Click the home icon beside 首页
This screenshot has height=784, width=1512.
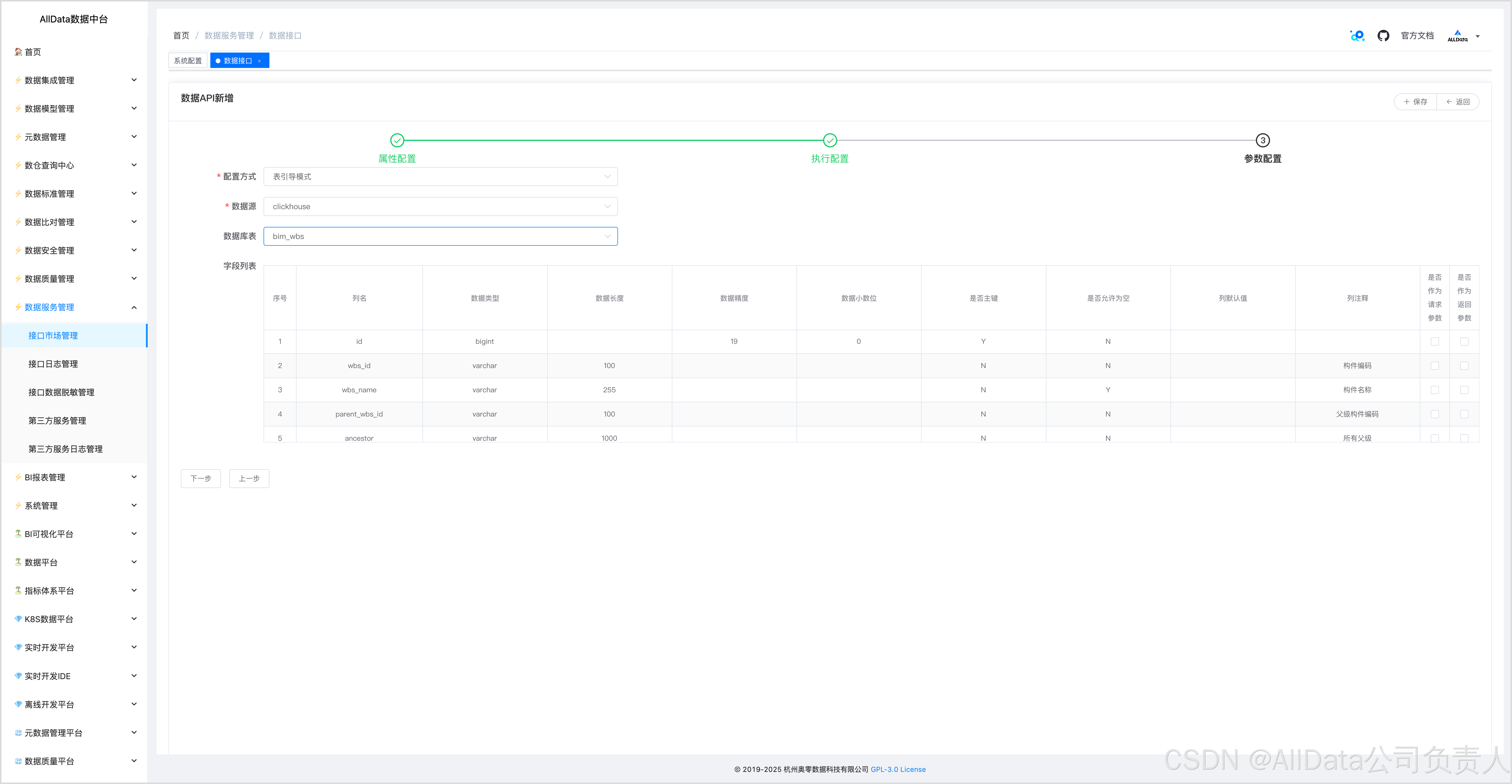coord(18,52)
